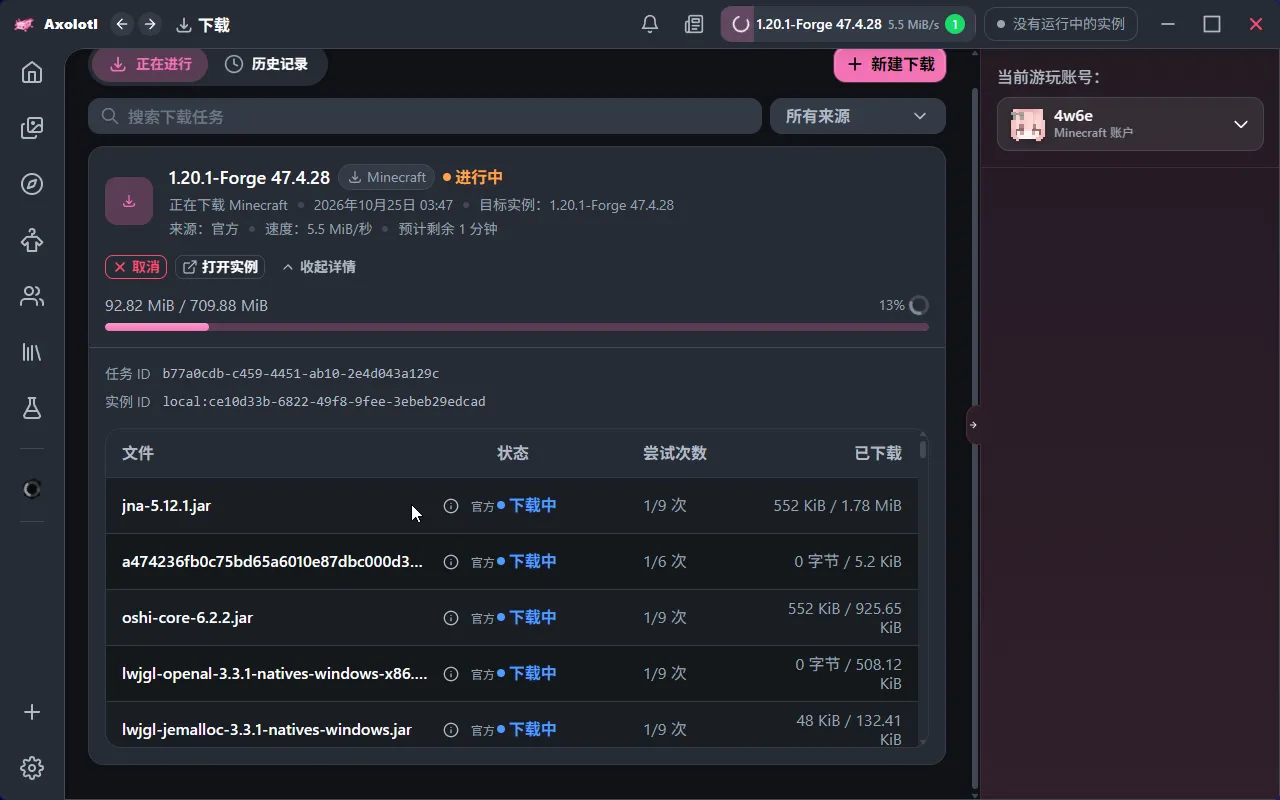1280x800 pixels.
Task: Show info for a474236fb0c75bd65a6010e87dbc000d3 file
Action: coord(451,562)
